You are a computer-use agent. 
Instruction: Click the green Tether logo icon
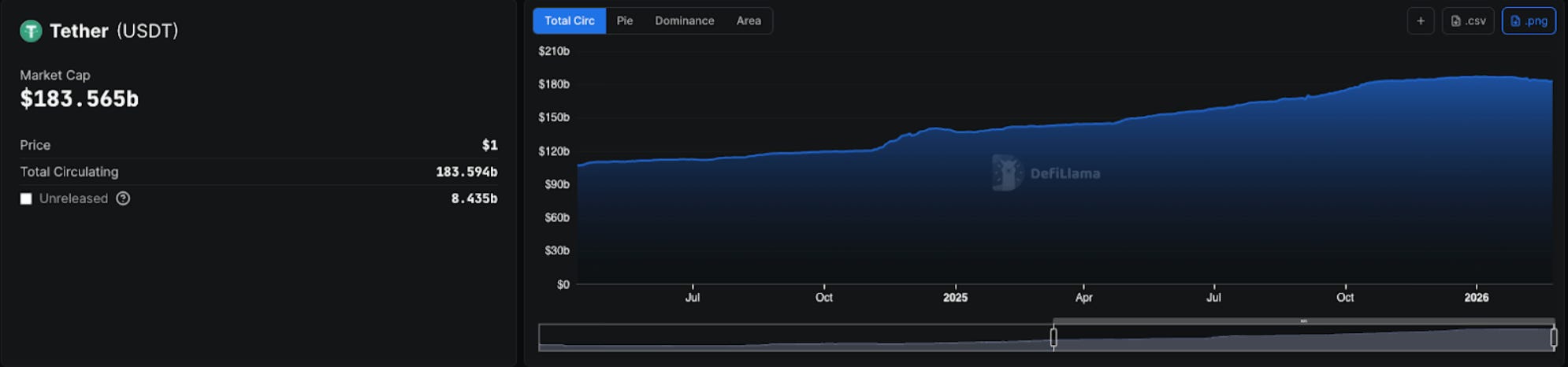pyautogui.click(x=31, y=31)
